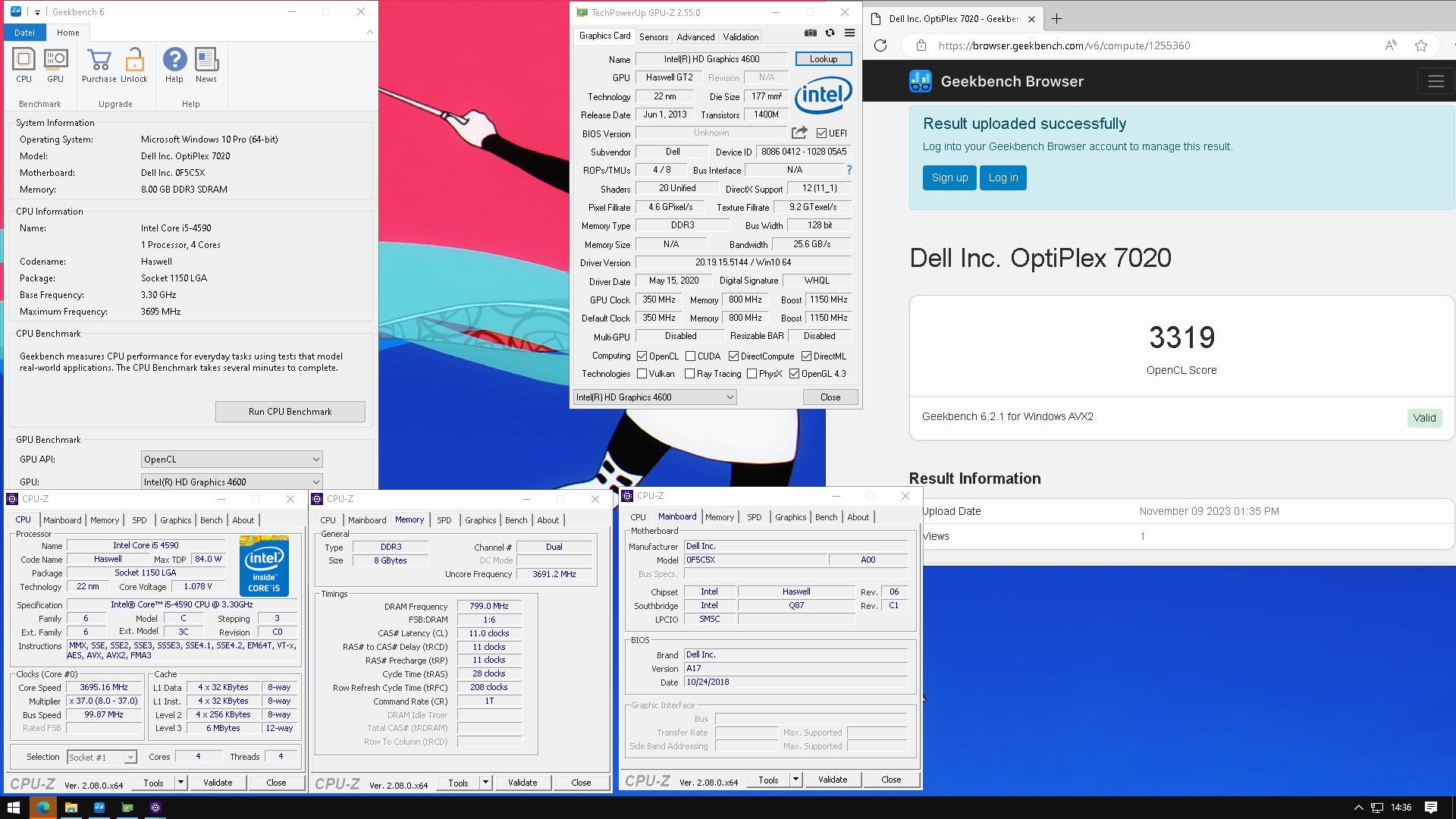The image size is (1456, 819).
Task: Switch to the Validation tab in GPU-Z
Action: (x=740, y=36)
